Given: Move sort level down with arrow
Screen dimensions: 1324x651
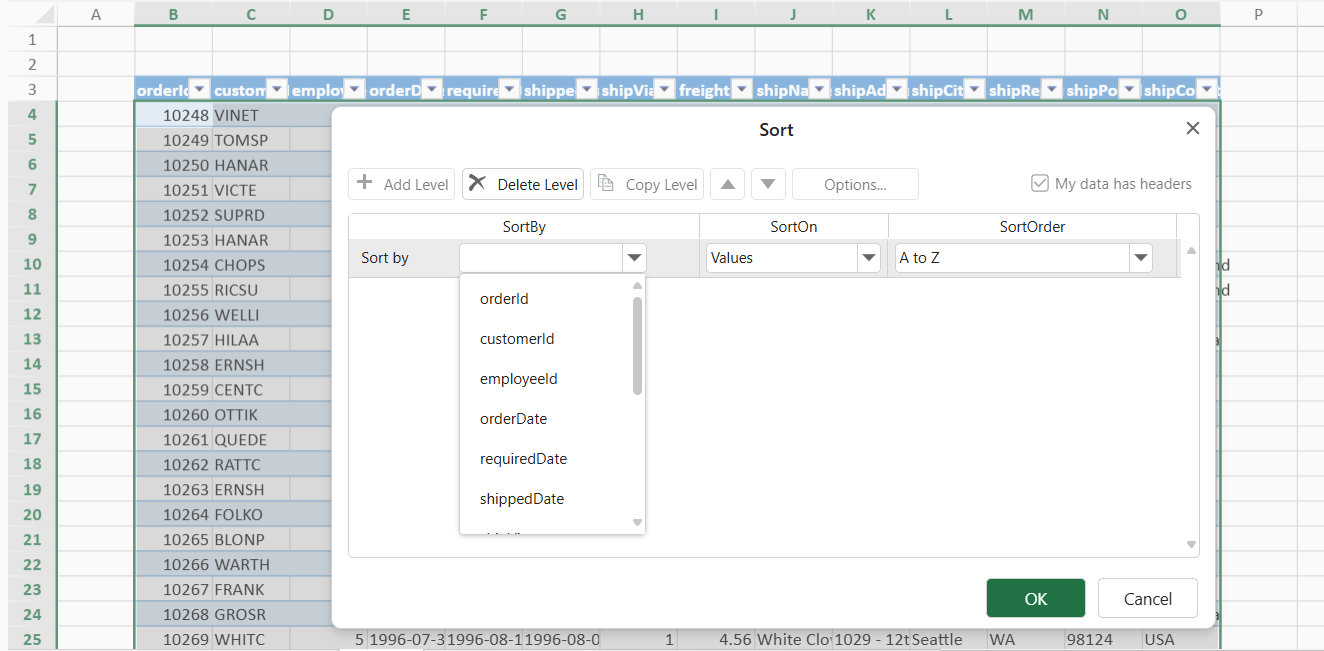Looking at the screenshot, I should click(x=767, y=184).
